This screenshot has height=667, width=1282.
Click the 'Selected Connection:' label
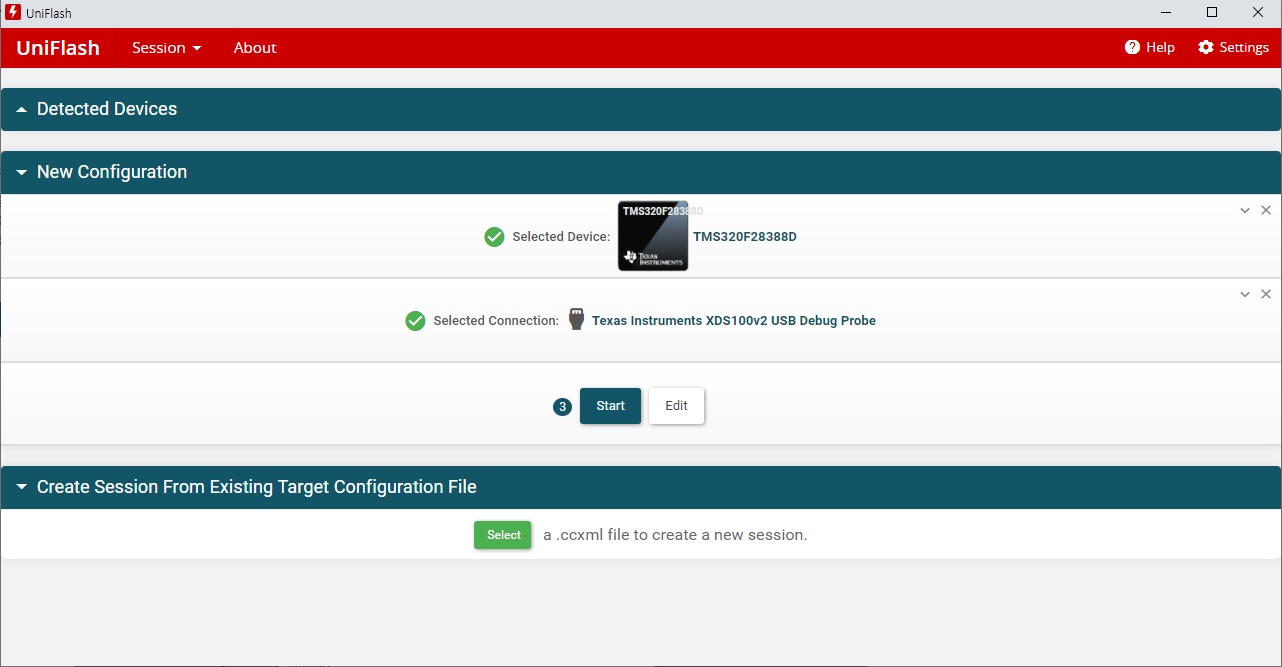[x=496, y=321]
